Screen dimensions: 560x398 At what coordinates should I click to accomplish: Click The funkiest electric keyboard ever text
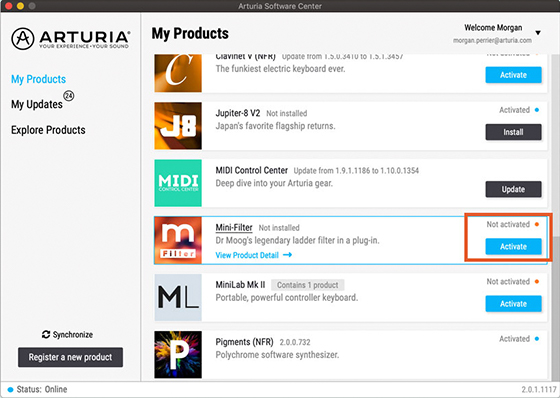(280, 69)
